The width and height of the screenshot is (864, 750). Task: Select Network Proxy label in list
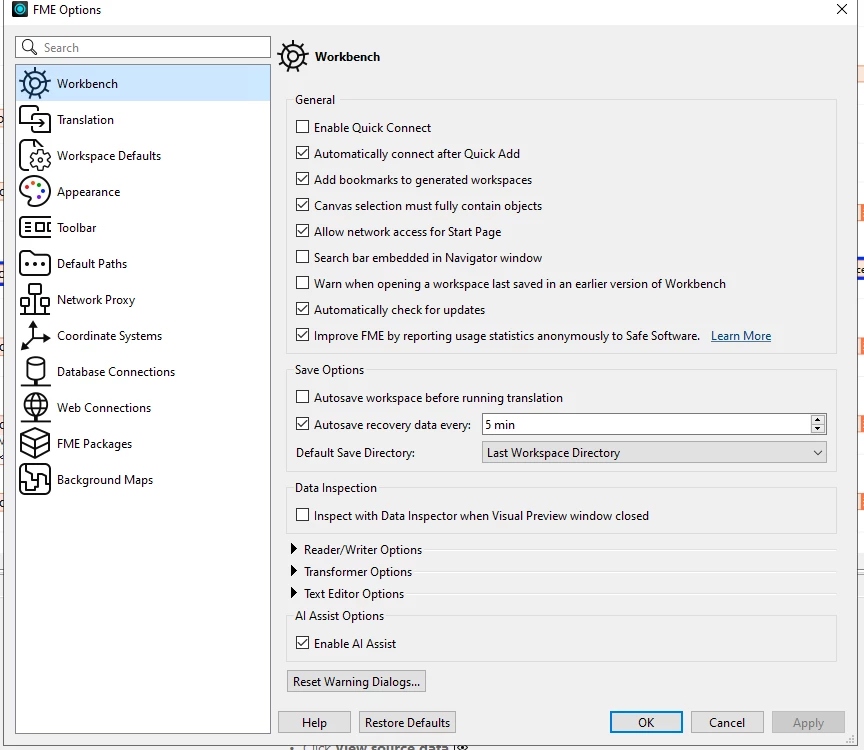96,300
